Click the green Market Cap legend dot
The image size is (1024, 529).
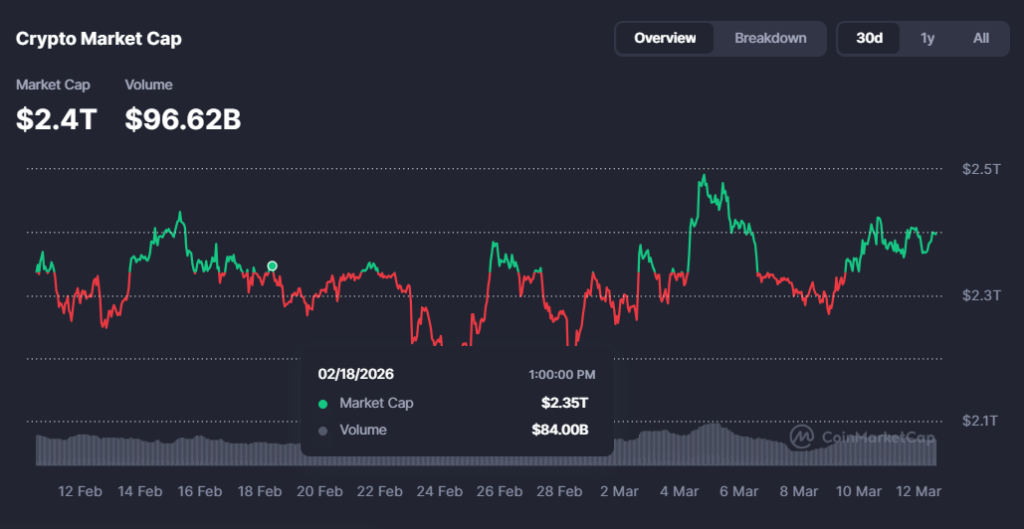pyautogui.click(x=322, y=404)
